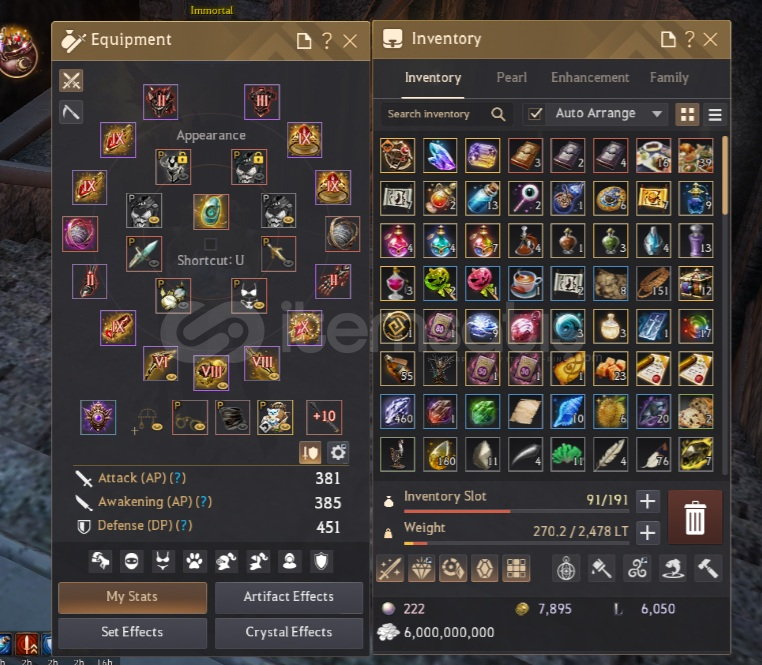762x665 pixels.
Task: Expand the Auto Arrange dropdown arrow
Action: 657,114
